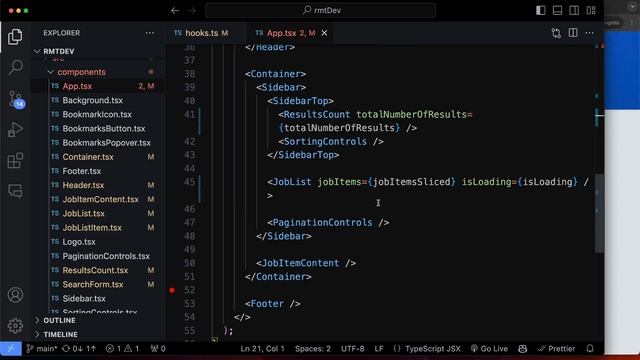640x360 pixels.
Task: Toggle the bottom panel layout icon
Action: click(558, 11)
